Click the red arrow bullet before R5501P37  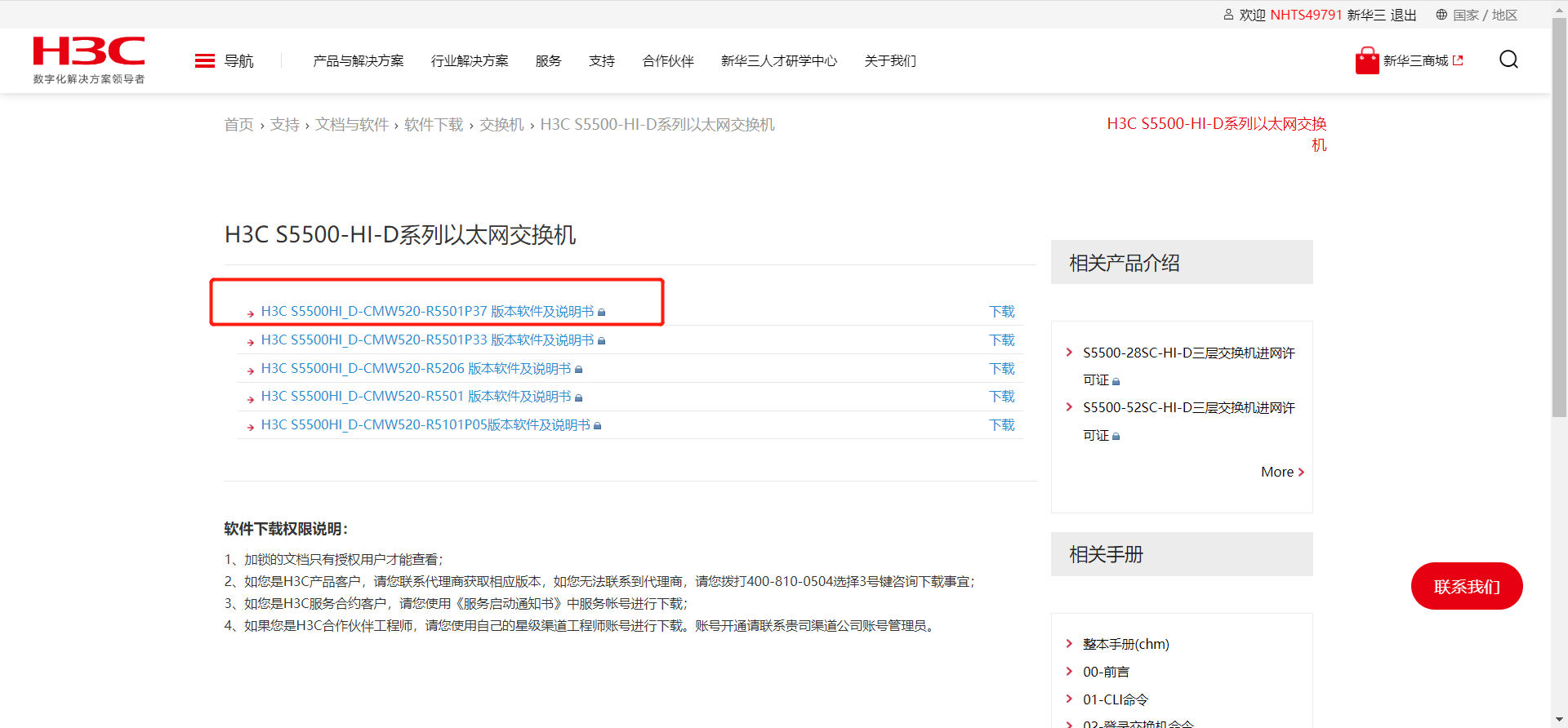[x=251, y=313]
